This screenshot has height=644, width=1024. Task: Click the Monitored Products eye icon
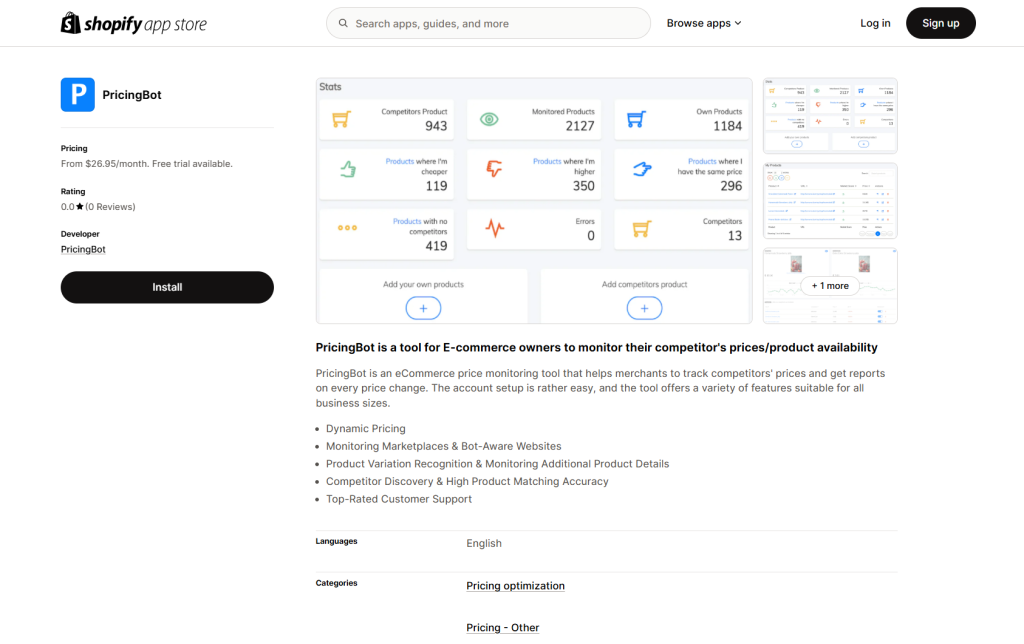click(489, 120)
